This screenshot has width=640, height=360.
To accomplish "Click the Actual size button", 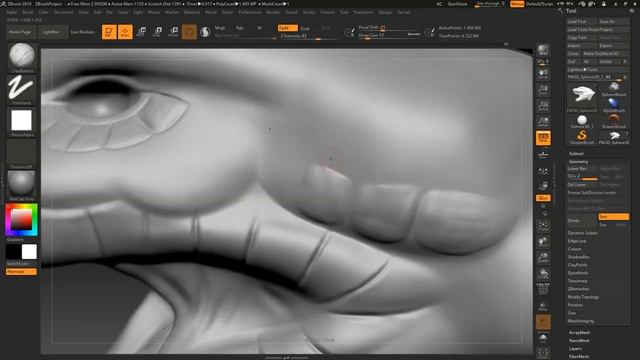I will pyautogui.click(x=543, y=106).
